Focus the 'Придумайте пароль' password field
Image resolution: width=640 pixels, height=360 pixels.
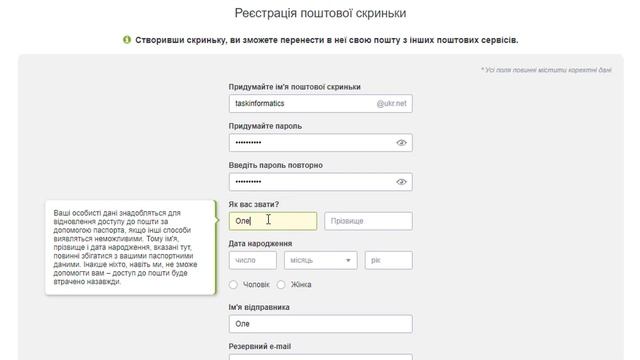coord(321,142)
